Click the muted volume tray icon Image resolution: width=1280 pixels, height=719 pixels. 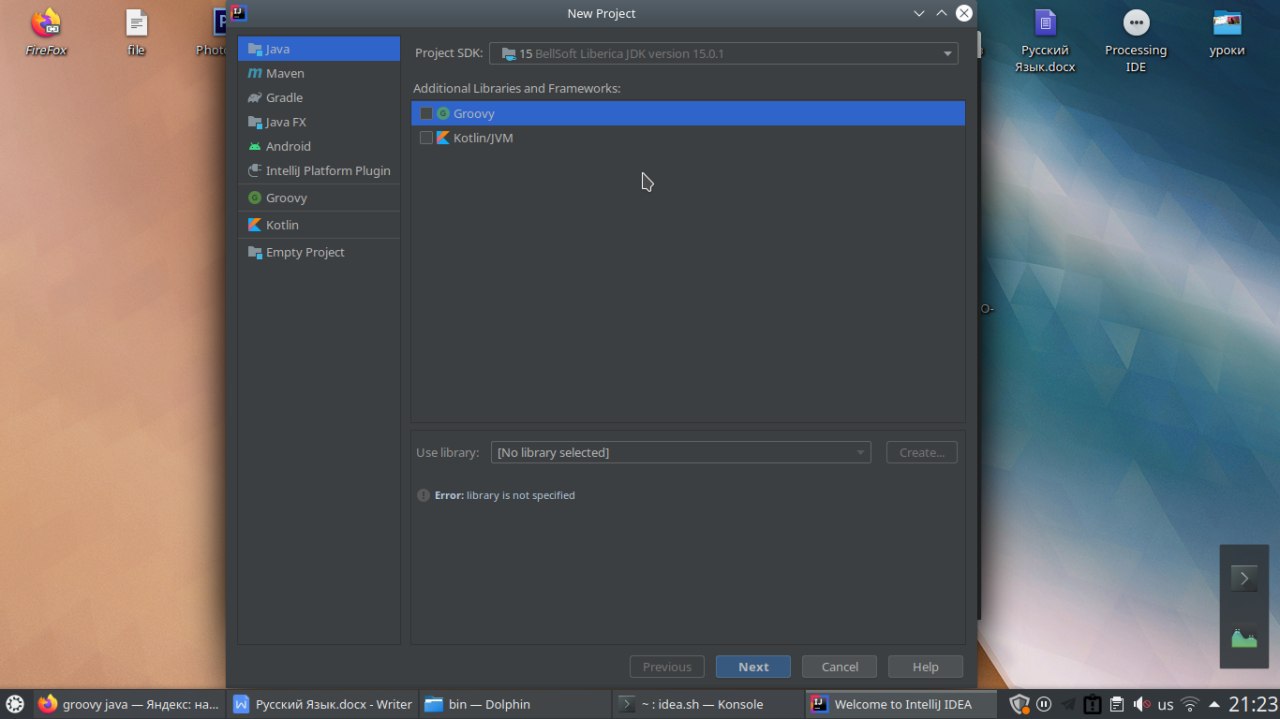1141,704
